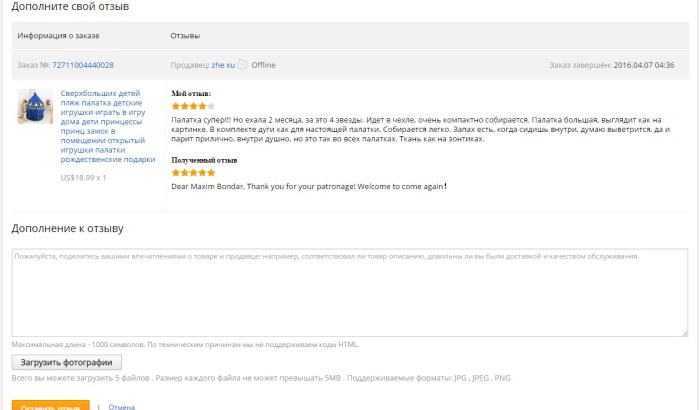Click the Отзывы column header
Image resolution: width=700 pixels, height=410 pixels.
(186, 36)
